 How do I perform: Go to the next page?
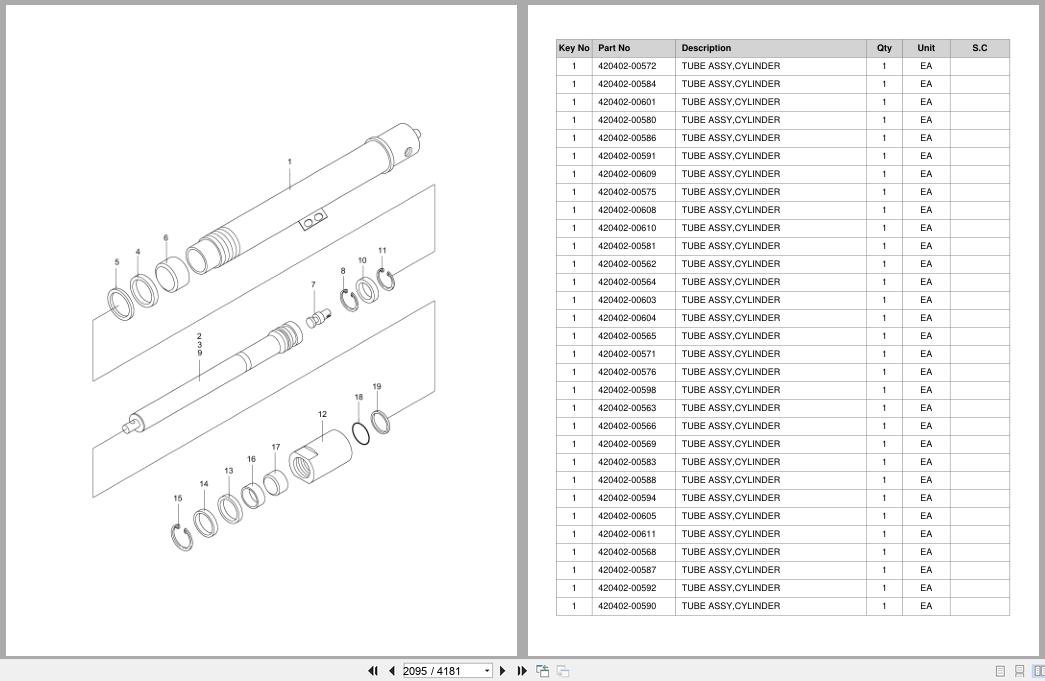[x=503, y=671]
